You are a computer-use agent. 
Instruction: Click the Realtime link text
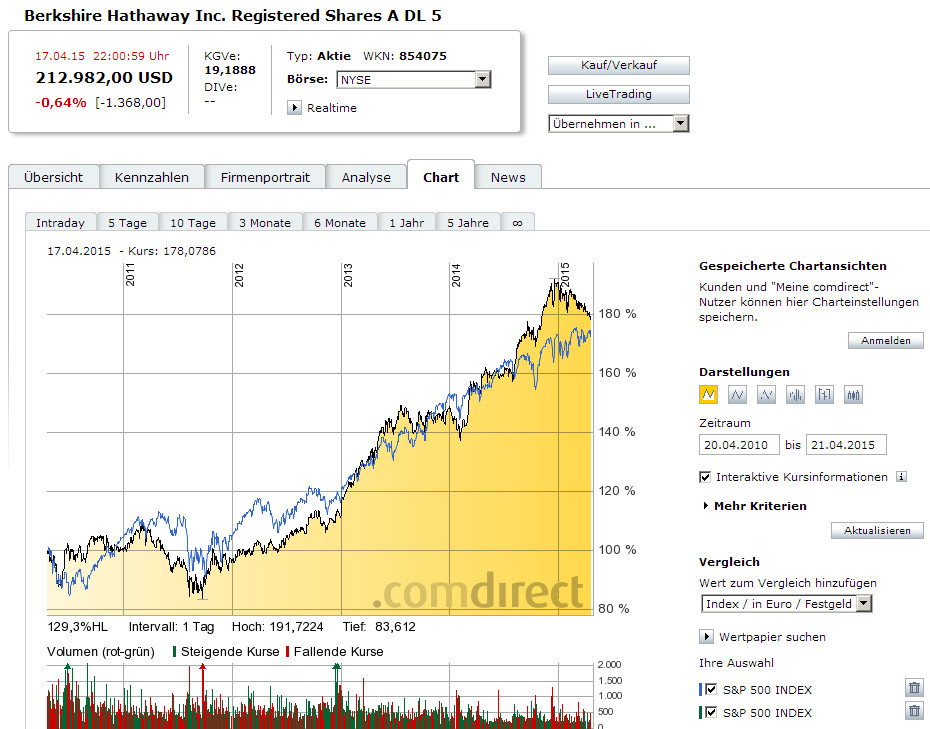coord(332,108)
